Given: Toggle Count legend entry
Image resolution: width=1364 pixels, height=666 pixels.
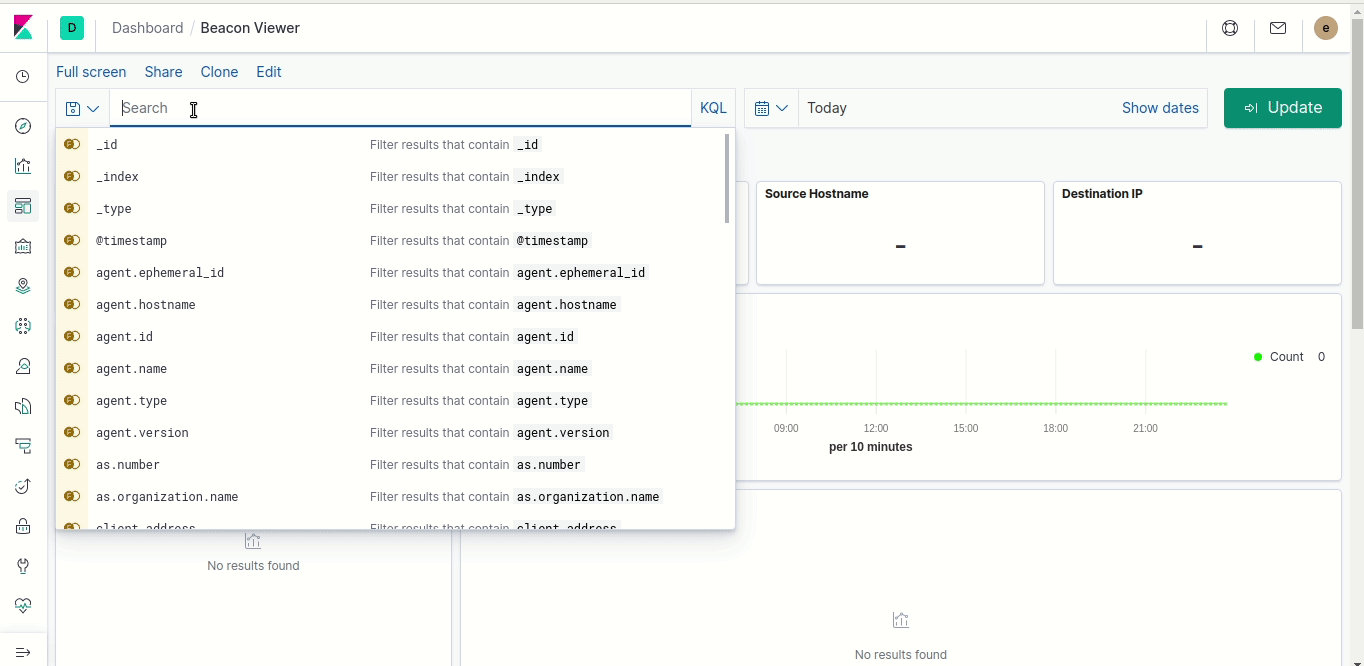Looking at the screenshot, I should click(1286, 357).
